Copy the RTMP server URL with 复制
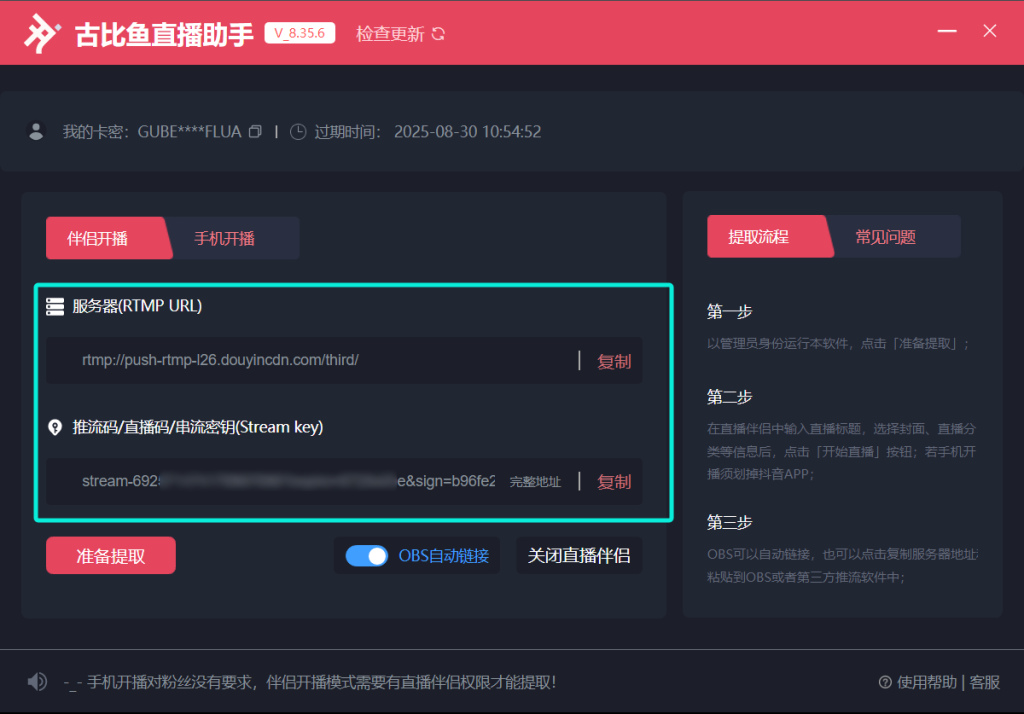The height and width of the screenshot is (714, 1024). (614, 361)
